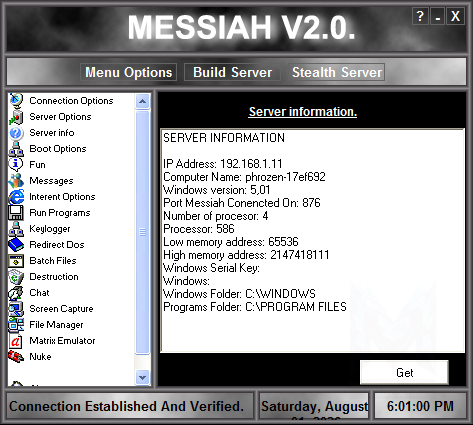This screenshot has height=425, width=473.
Task: Select the Chat list entry
Action: coord(39,293)
